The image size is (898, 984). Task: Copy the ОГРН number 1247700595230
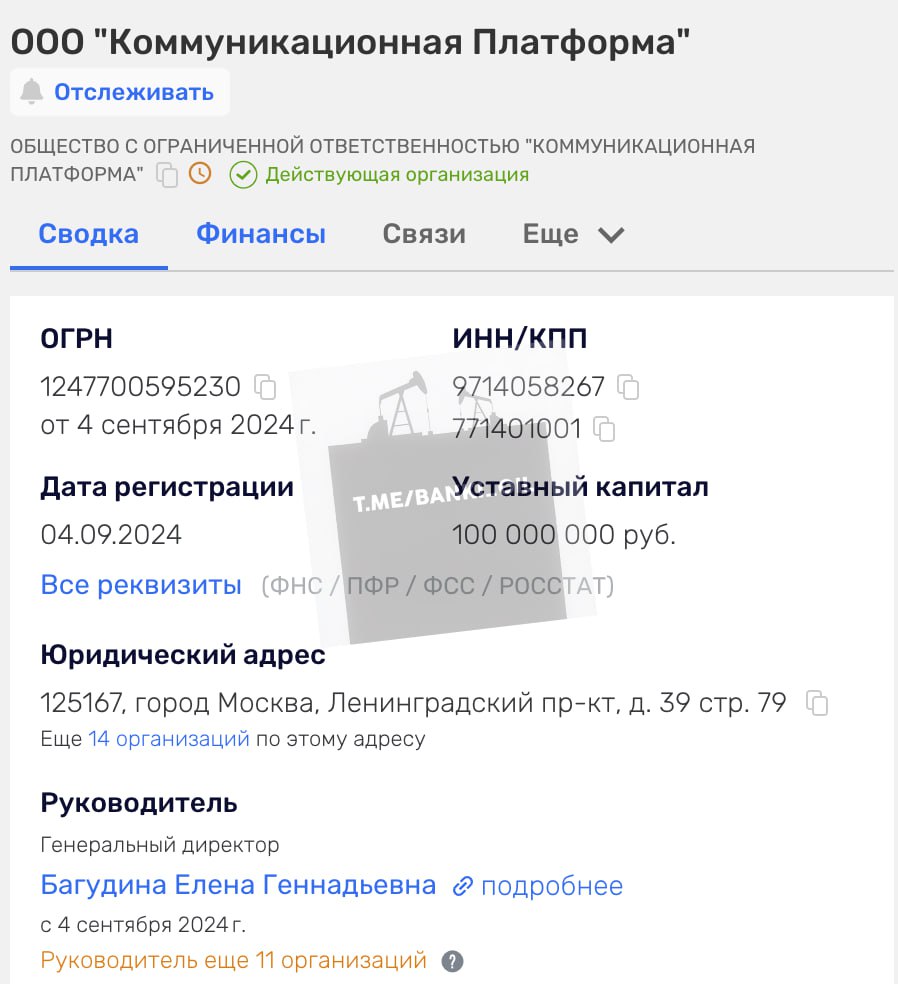(x=265, y=387)
